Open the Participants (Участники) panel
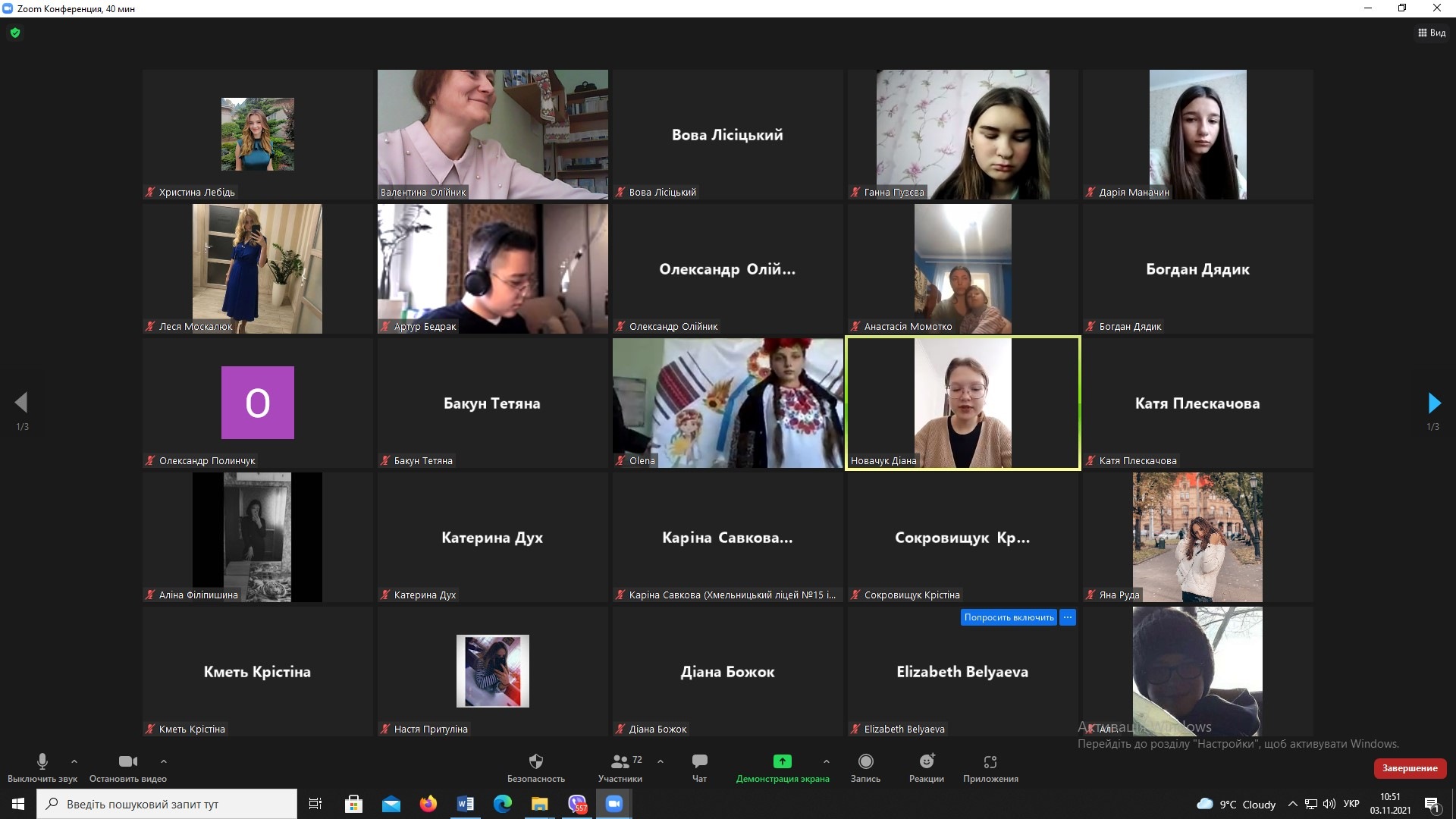1456x819 pixels. click(620, 761)
